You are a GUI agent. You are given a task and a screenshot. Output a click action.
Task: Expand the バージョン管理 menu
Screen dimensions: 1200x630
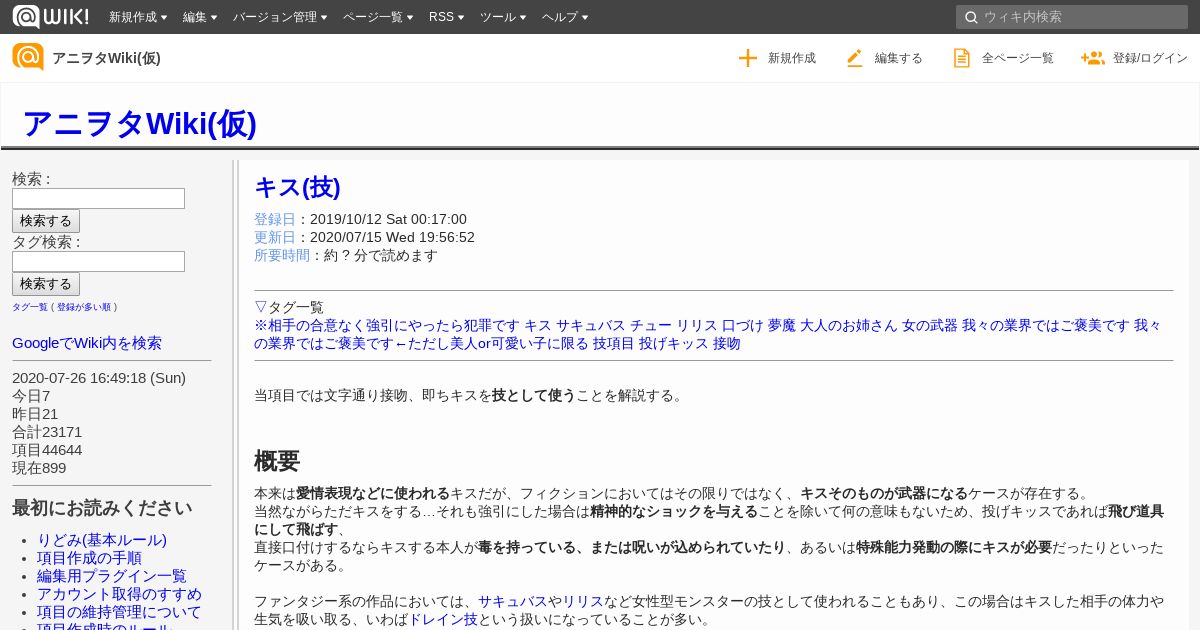(280, 17)
